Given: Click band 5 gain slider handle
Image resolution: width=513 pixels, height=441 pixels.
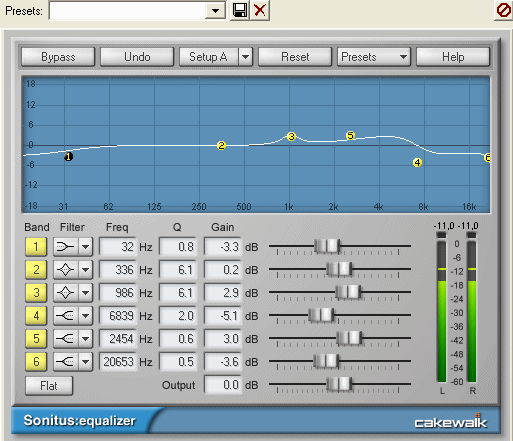Looking at the screenshot, I should (349, 338).
